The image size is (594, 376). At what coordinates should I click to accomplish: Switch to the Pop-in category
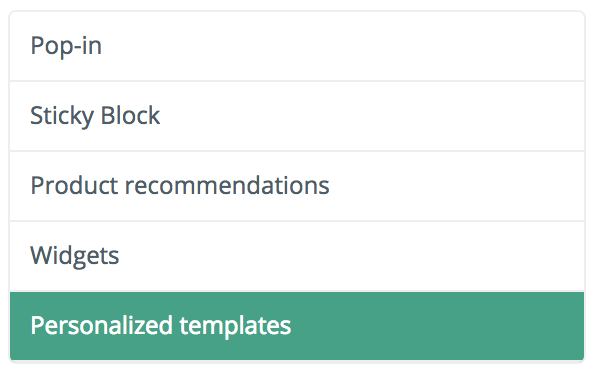(297, 46)
